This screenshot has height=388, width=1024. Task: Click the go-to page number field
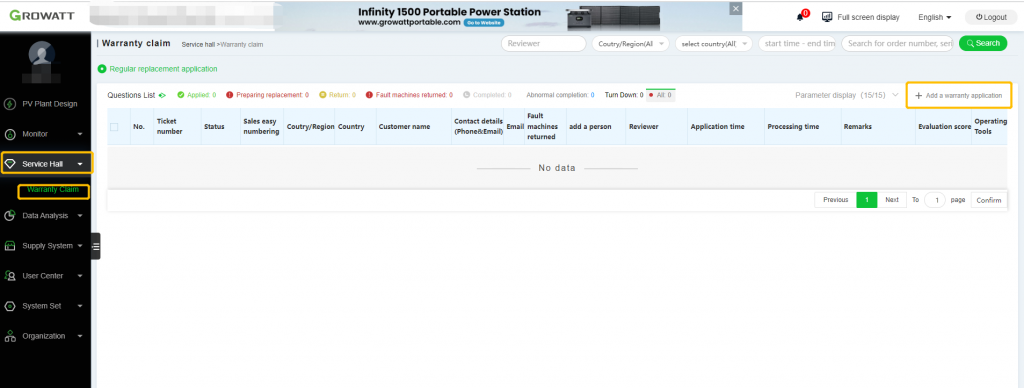point(935,200)
